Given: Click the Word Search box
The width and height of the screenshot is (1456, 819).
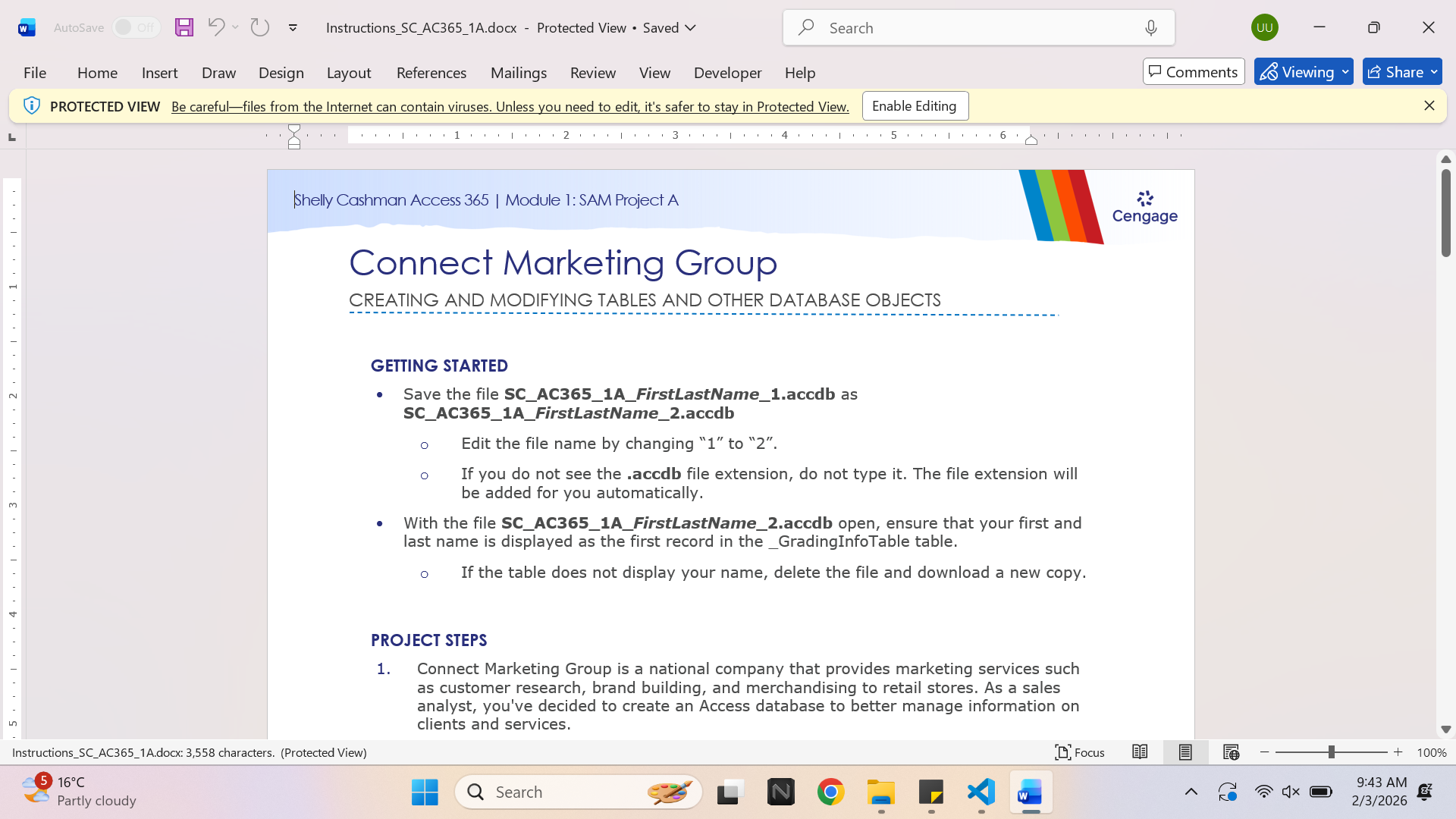Looking at the screenshot, I should [979, 28].
